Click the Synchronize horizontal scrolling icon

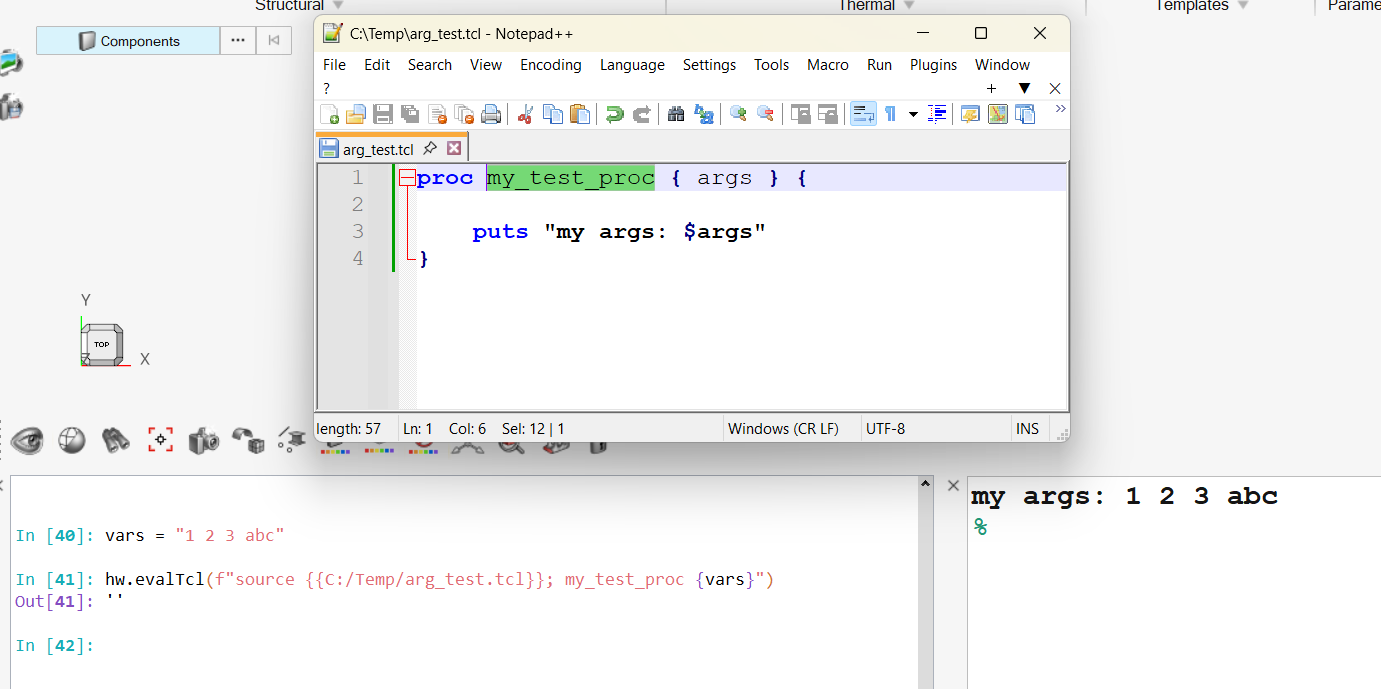(x=827, y=114)
